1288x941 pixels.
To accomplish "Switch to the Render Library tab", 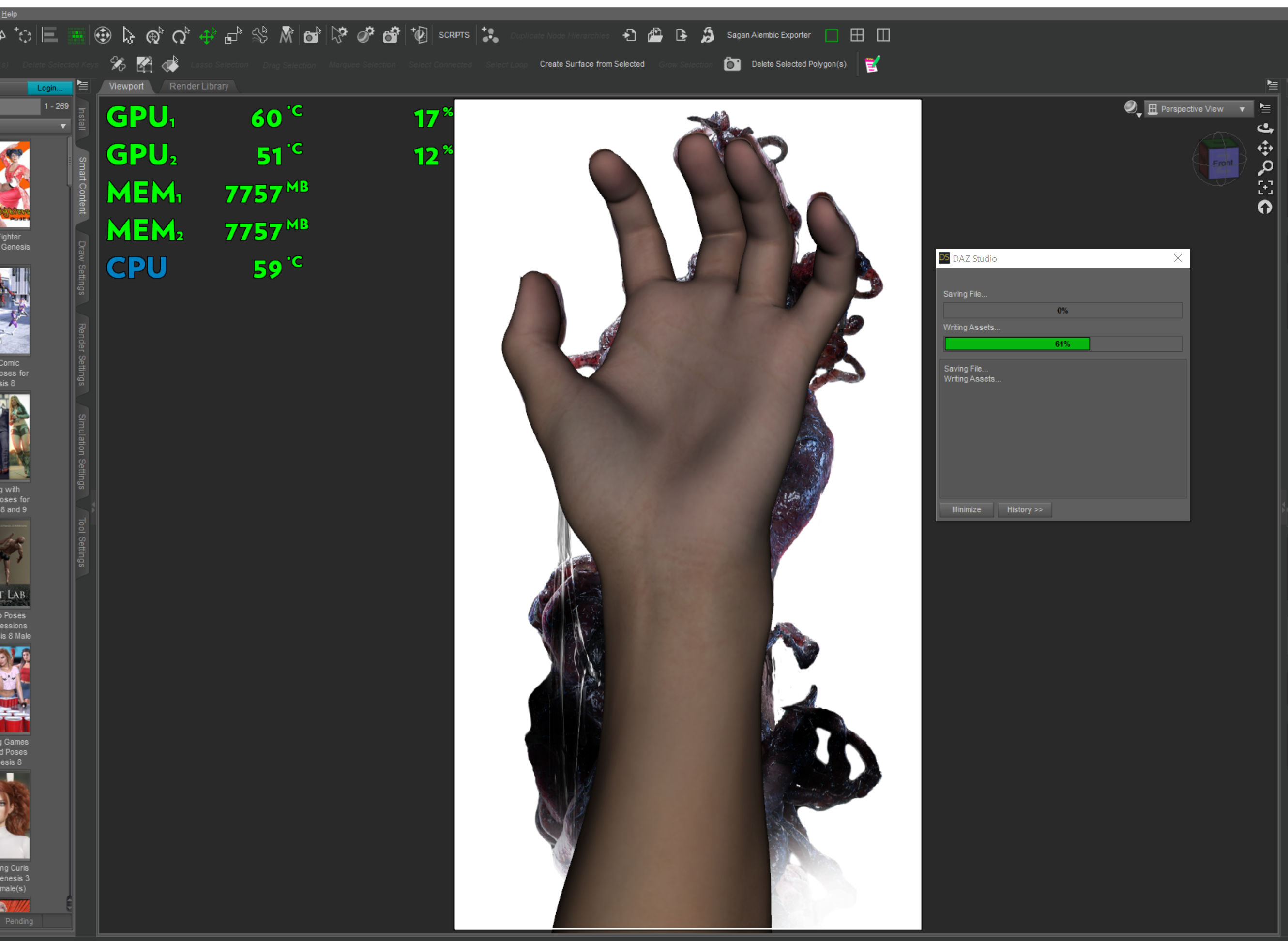I will click(199, 86).
